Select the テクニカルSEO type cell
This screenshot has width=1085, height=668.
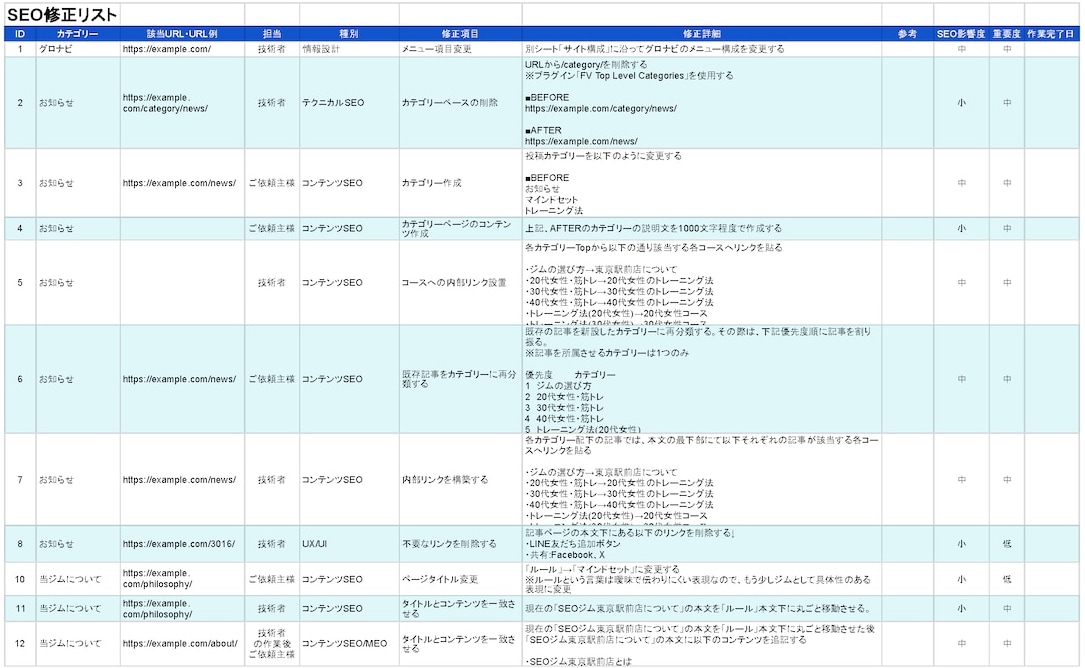[349, 102]
